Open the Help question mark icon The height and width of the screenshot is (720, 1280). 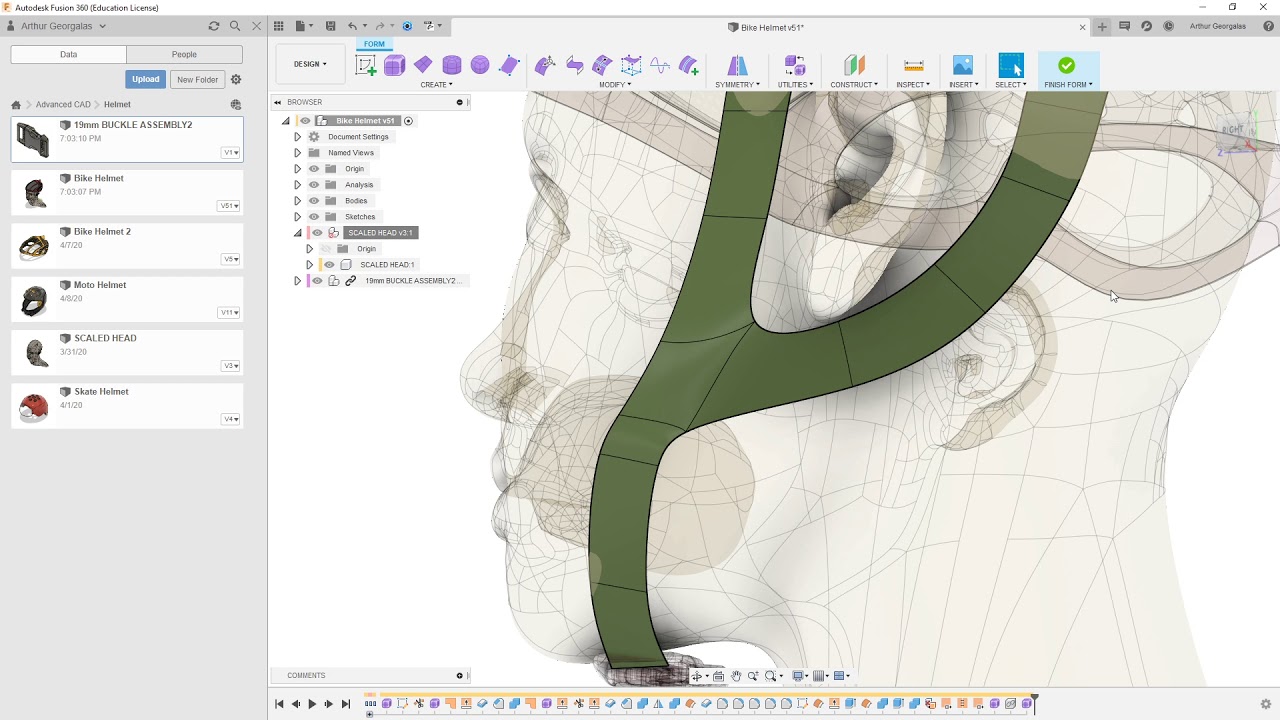pos(1268,26)
